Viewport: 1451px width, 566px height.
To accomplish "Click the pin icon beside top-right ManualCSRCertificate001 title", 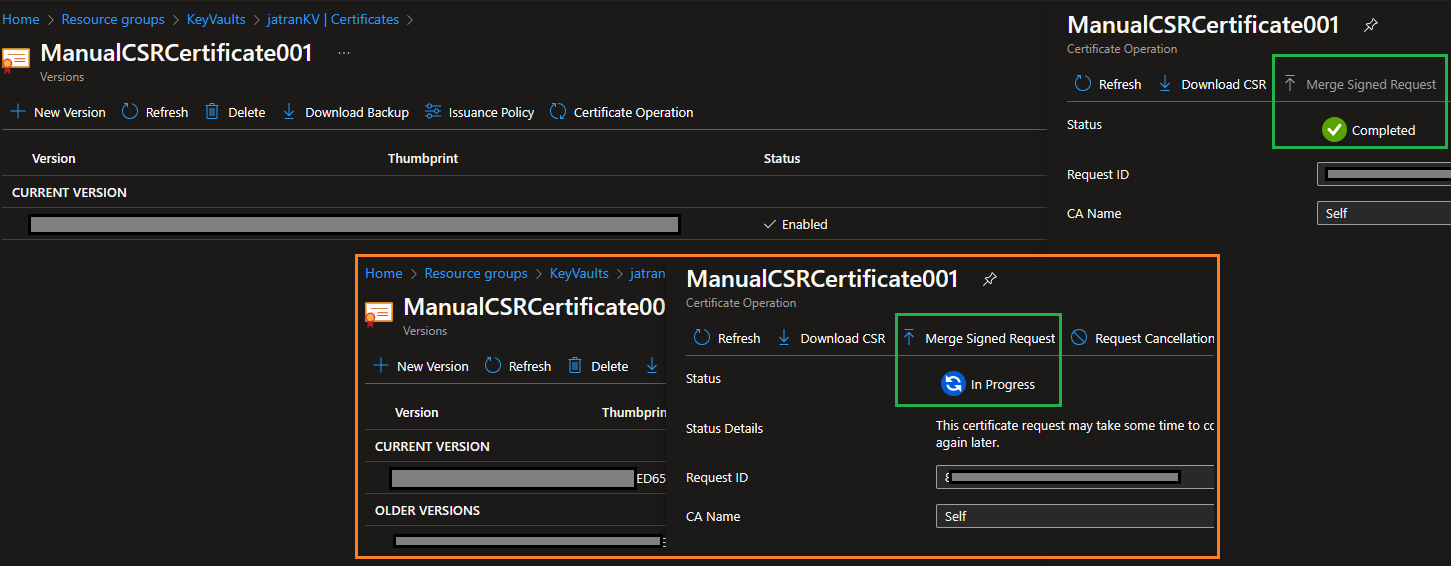I will pyautogui.click(x=1371, y=25).
